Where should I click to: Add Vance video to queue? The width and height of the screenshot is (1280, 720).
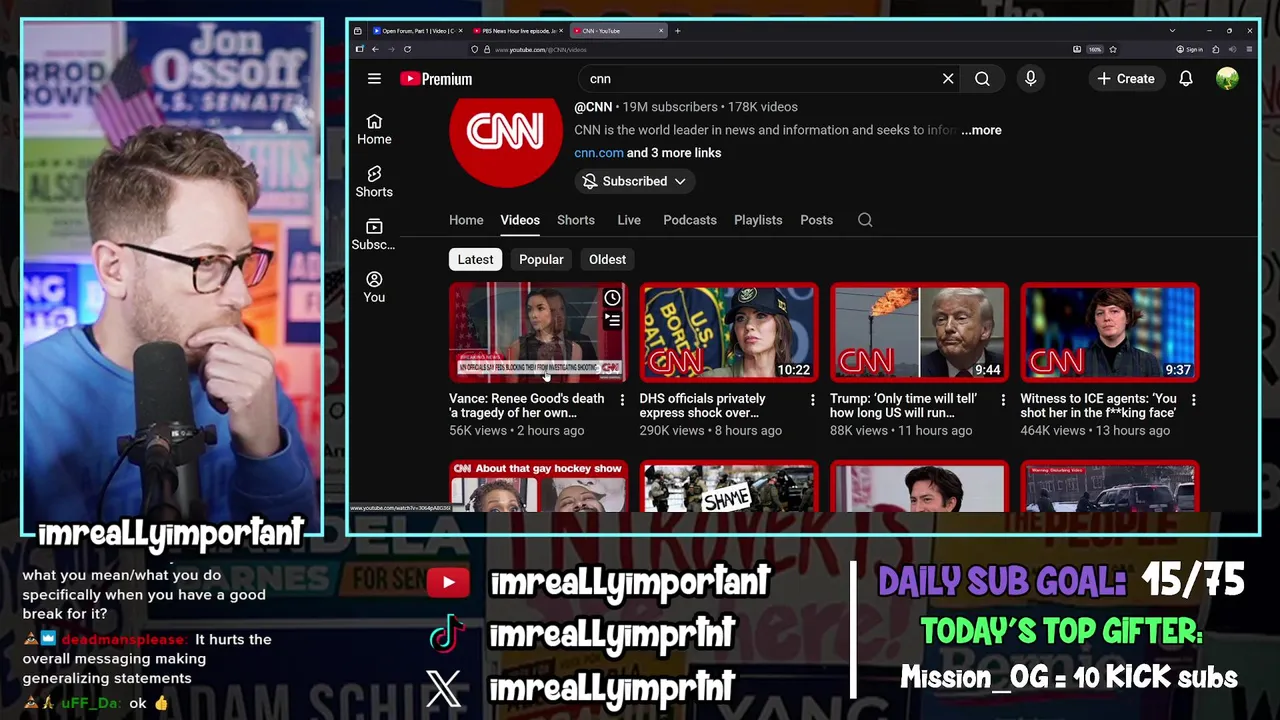tap(612, 321)
